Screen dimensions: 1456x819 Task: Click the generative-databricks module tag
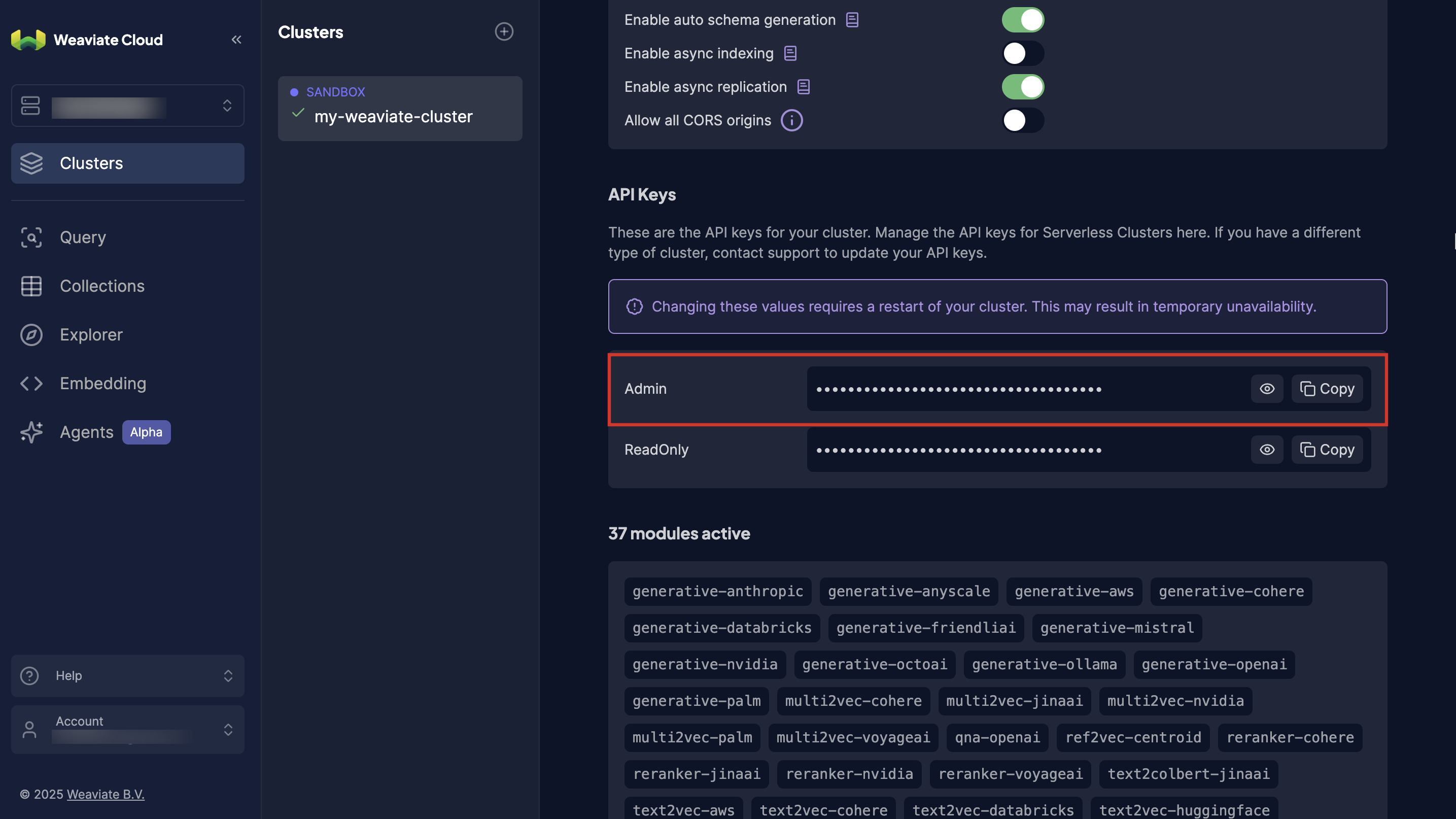722,628
